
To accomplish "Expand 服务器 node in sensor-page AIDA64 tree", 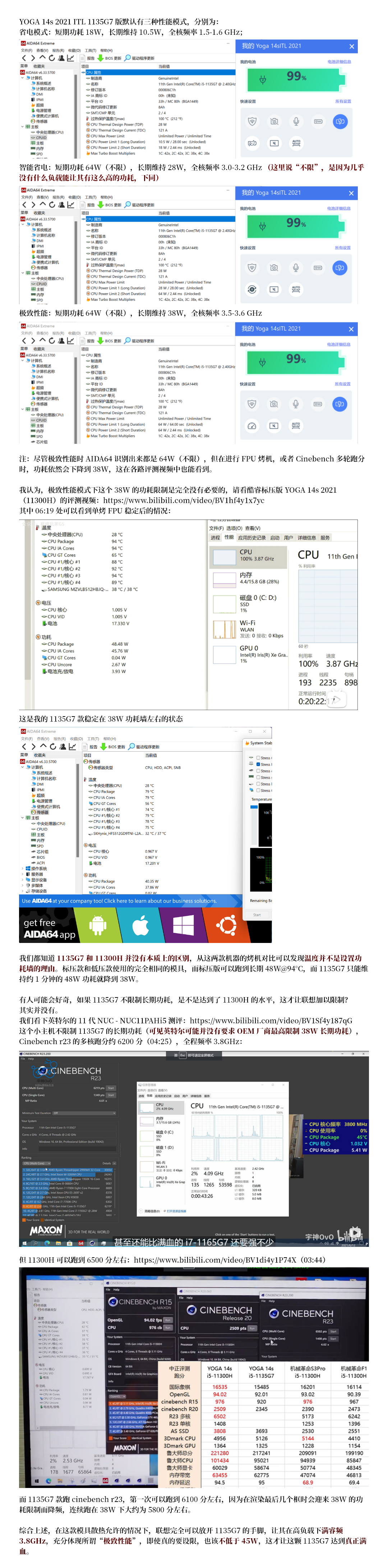I will point(23,874).
